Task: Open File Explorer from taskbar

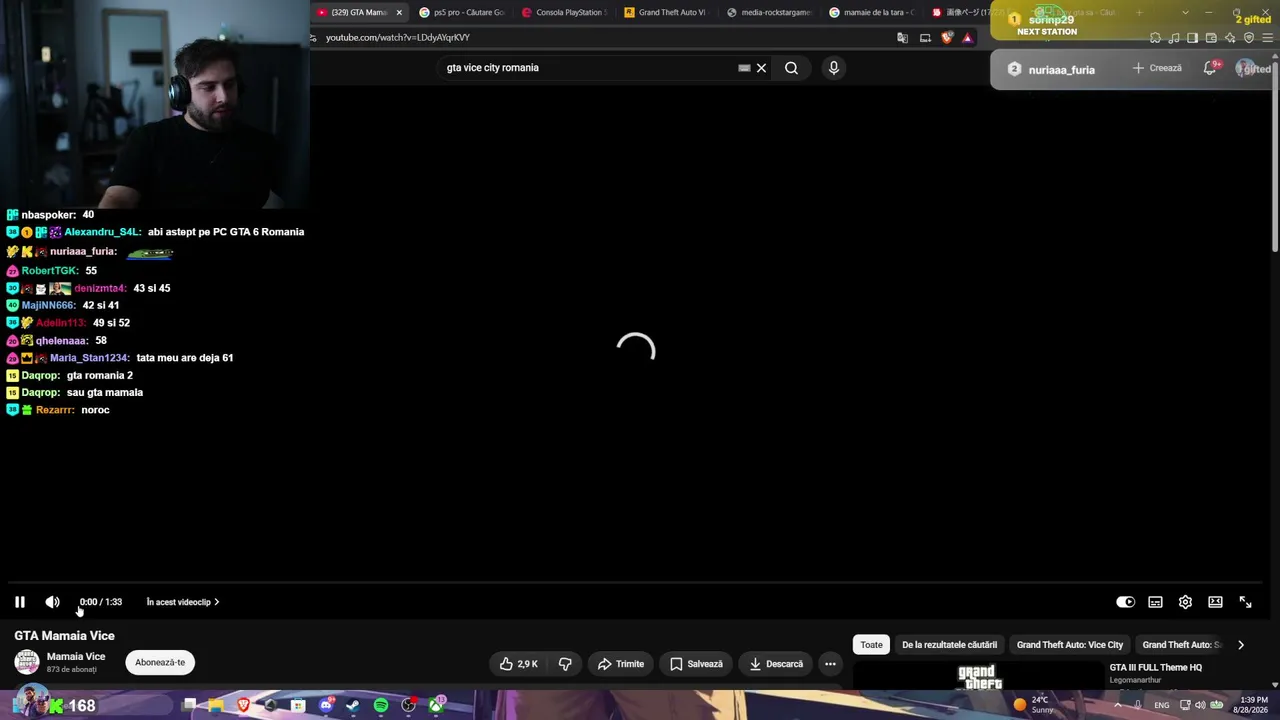Action: (216, 706)
